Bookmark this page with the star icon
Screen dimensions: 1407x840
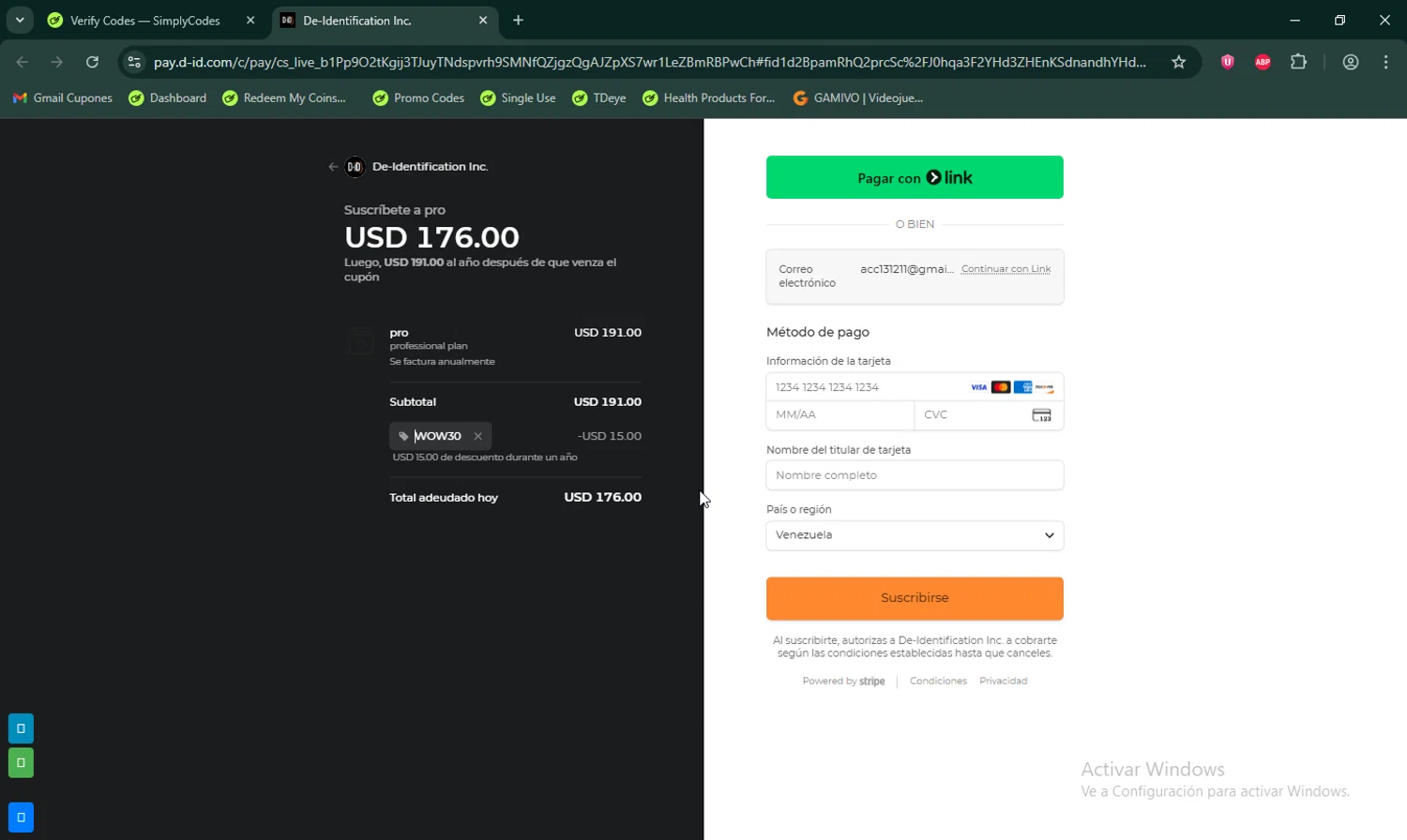[1178, 62]
